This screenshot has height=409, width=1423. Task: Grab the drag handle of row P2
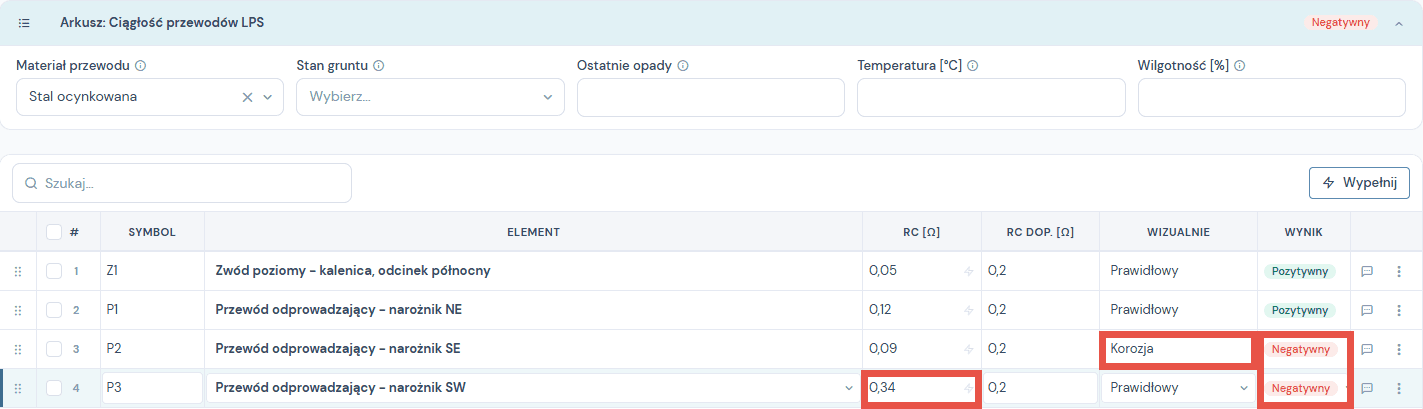(x=17, y=349)
